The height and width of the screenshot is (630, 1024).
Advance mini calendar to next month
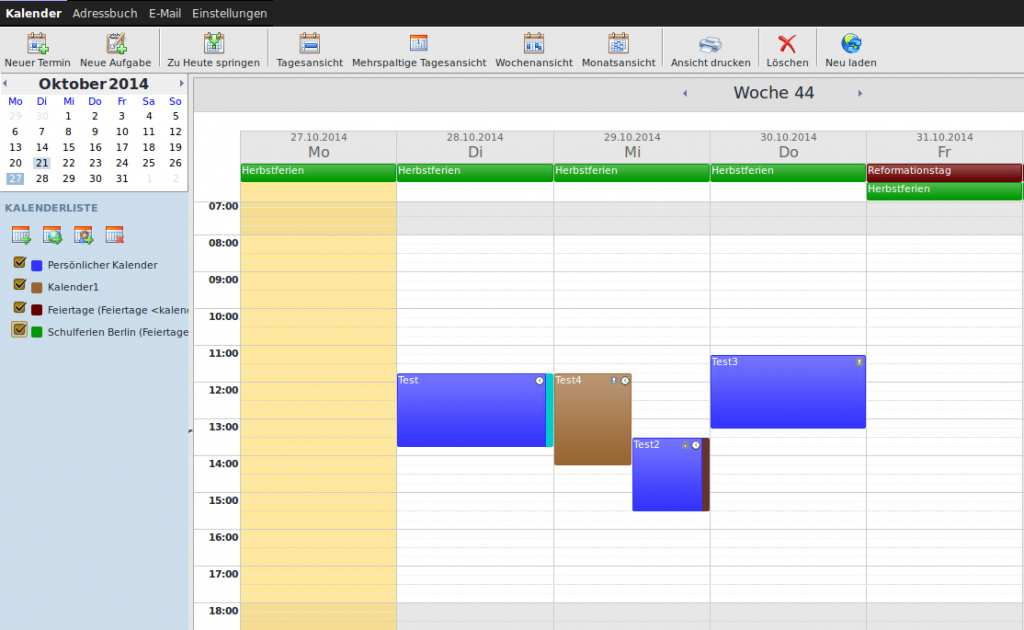coord(181,84)
